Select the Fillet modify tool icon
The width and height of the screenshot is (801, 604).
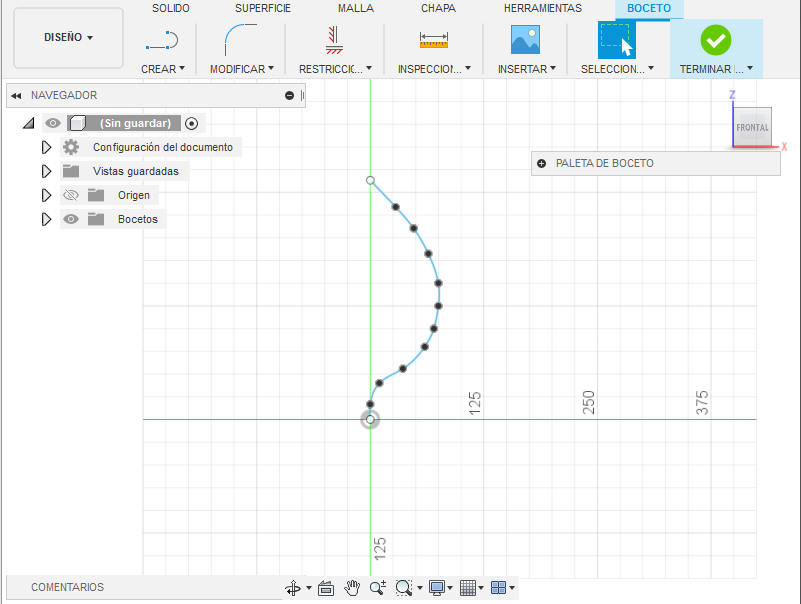[x=241, y=39]
